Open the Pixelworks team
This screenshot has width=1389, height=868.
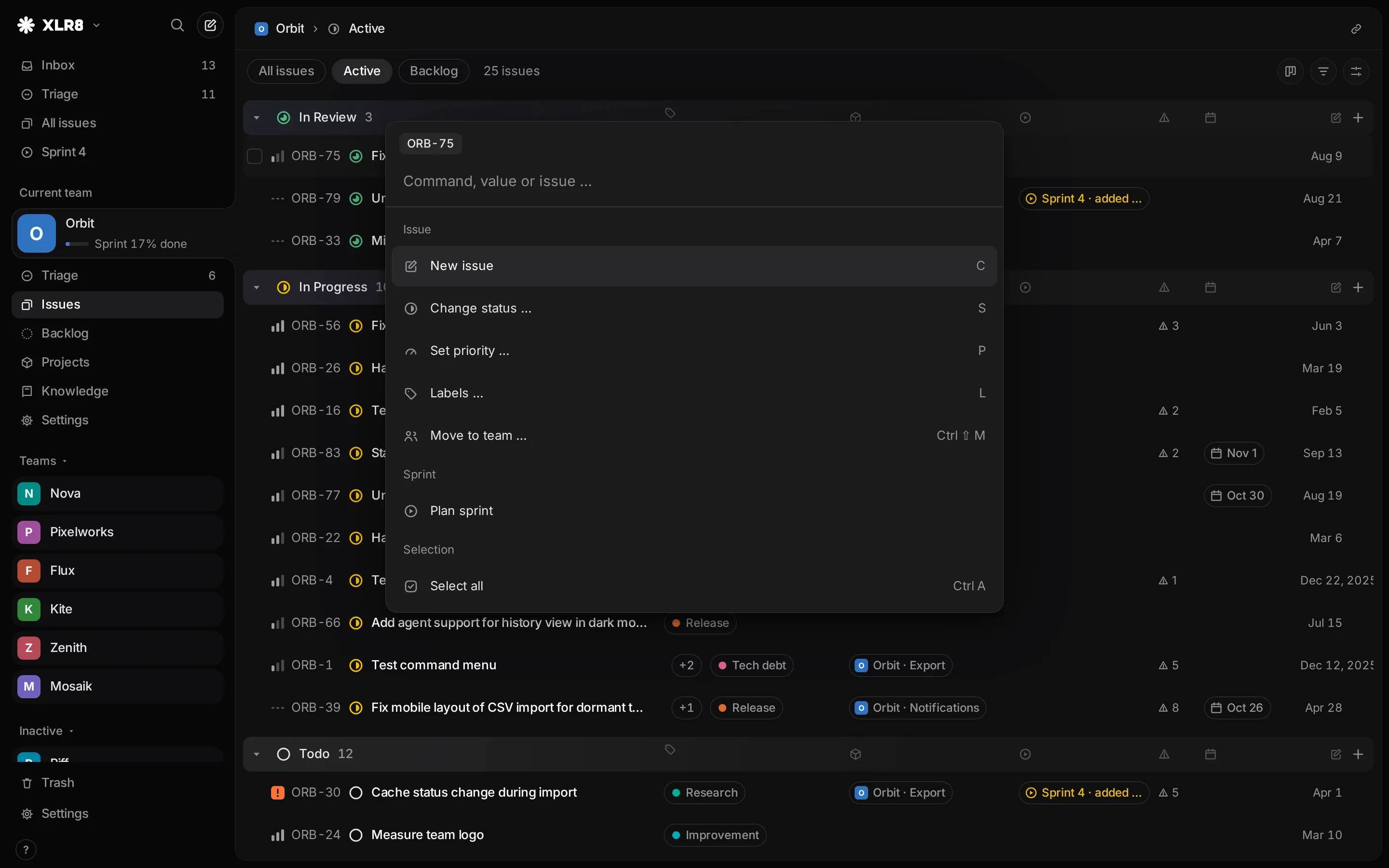pos(117,532)
